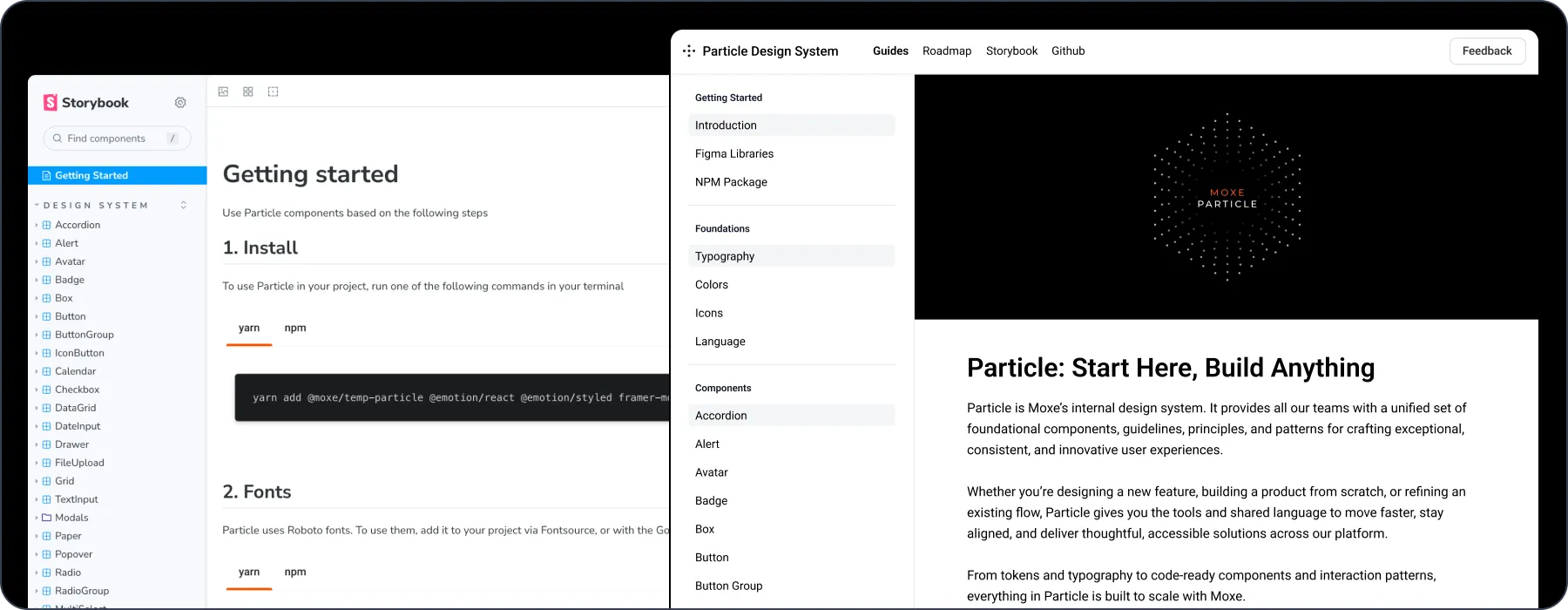
Task: Open Storybook link in Particle top navigation
Action: [1011, 51]
